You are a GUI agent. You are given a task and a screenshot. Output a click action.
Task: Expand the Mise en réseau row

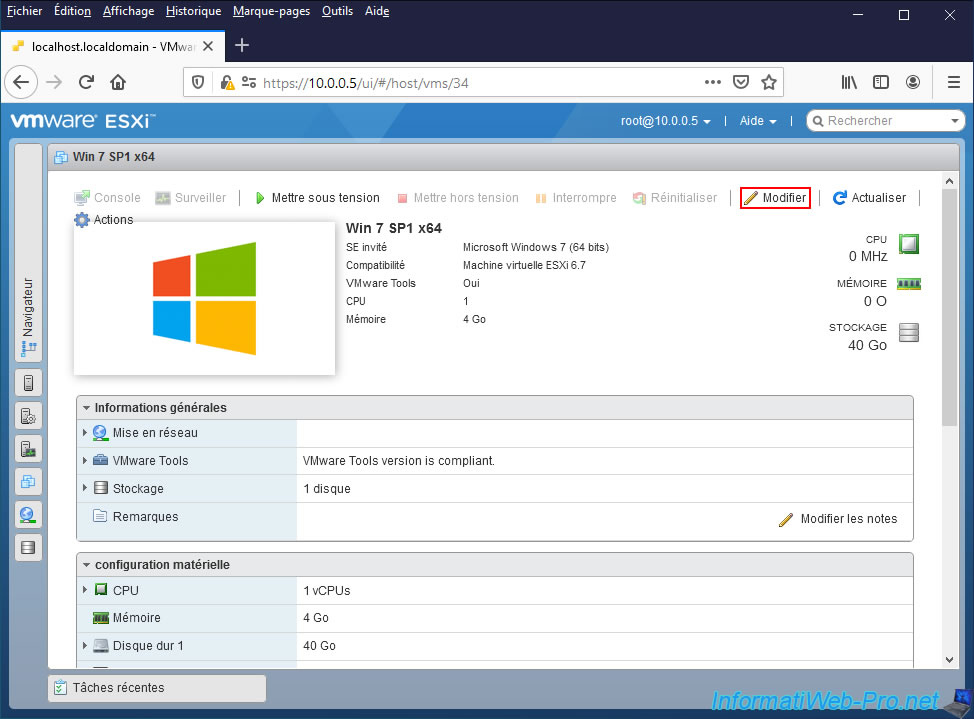(85, 433)
